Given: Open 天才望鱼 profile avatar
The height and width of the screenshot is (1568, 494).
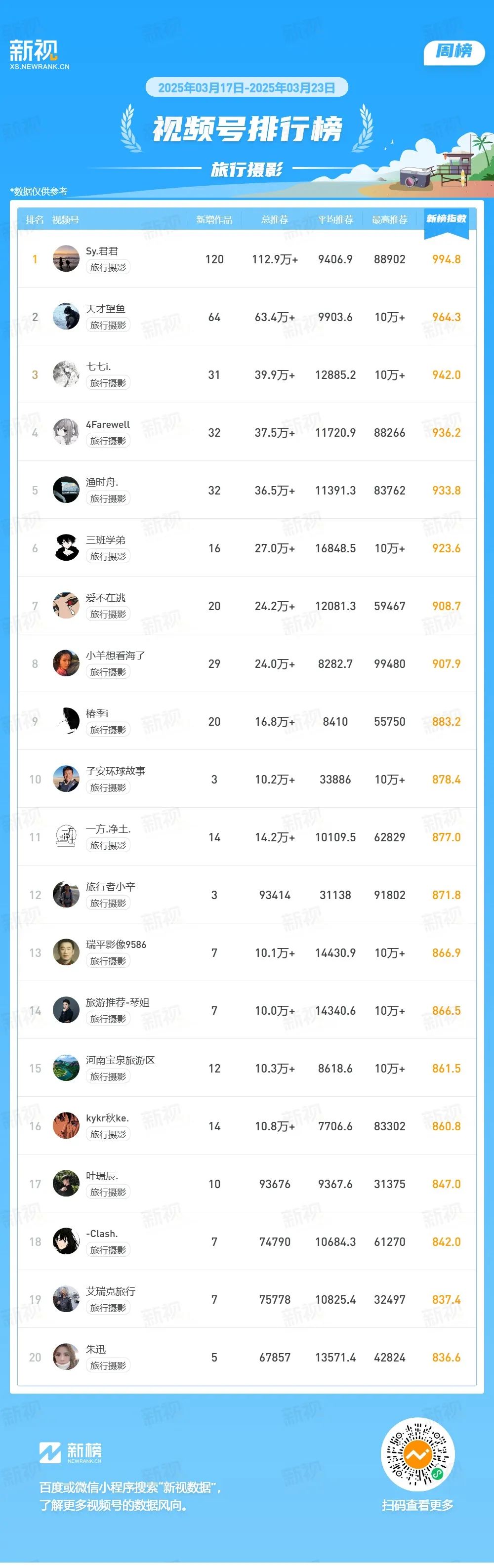Looking at the screenshot, I should pos(66,317).
